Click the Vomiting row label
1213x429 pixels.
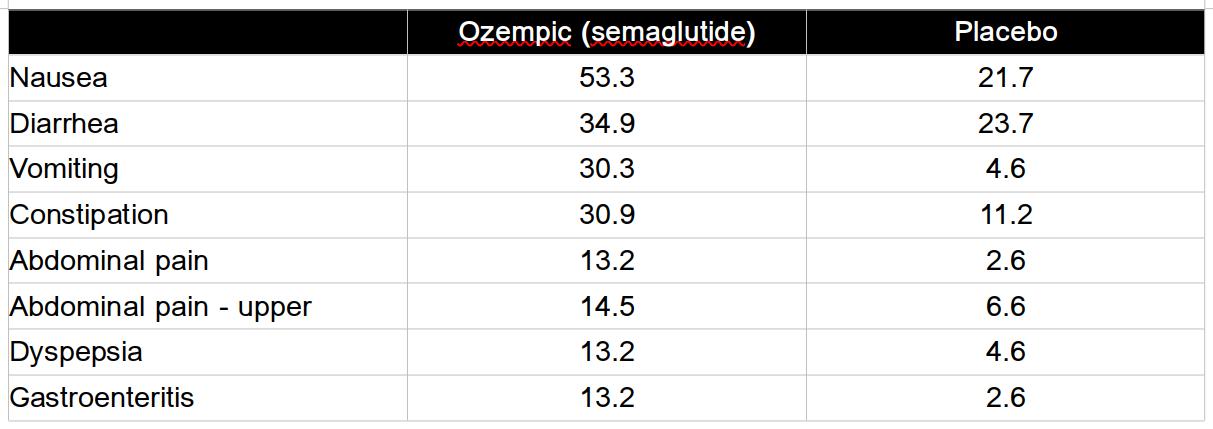pyautogui.click(x=64, y=169)
